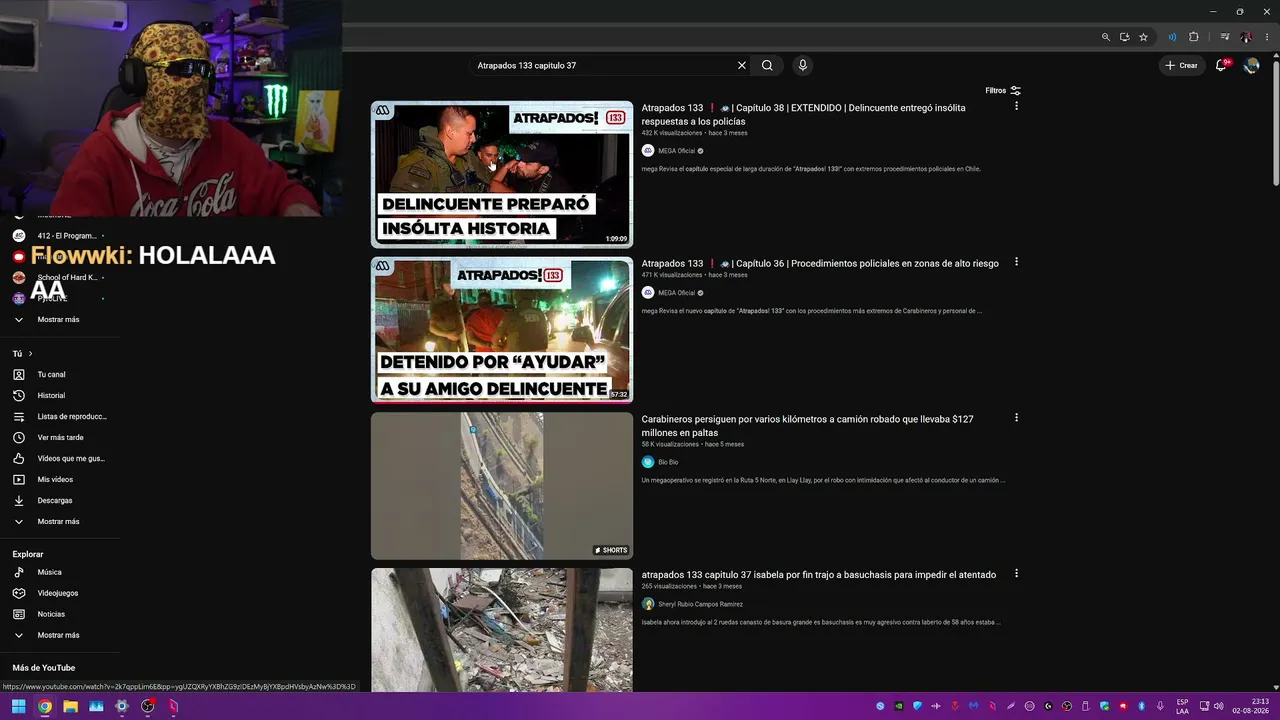Open the Windows Start menu
This screenshot has width=1280, height=720.
coord(18,706)
